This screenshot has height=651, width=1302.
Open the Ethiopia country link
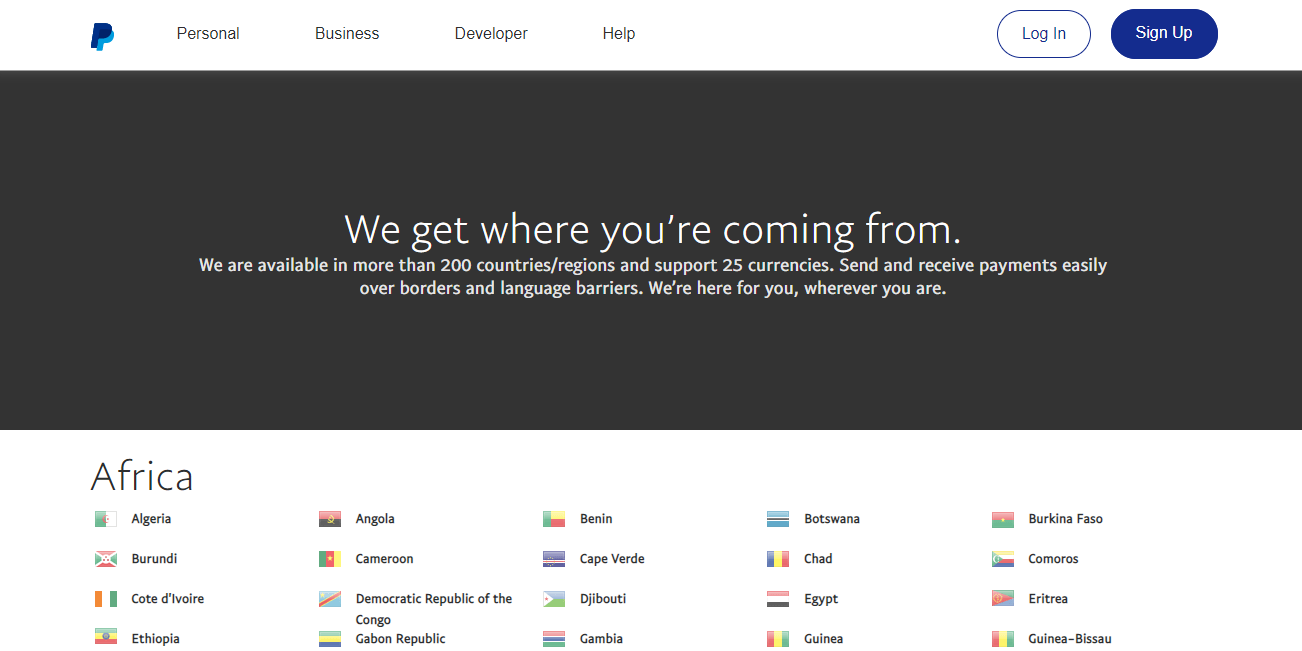[155, 639]
